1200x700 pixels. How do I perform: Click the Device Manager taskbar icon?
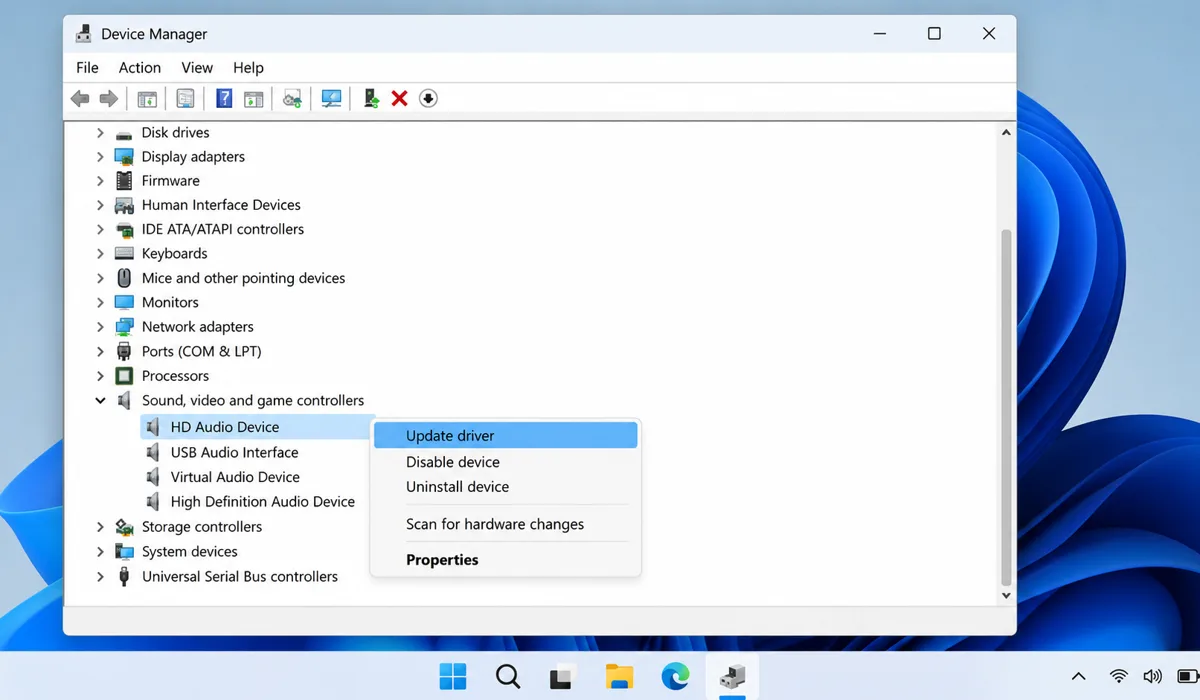coord(732,677)
